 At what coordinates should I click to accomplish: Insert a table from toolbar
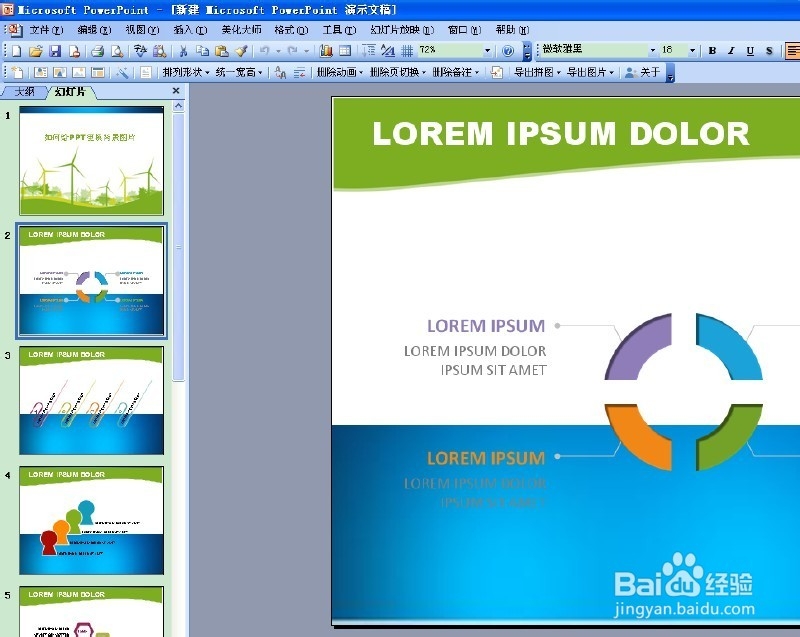tap(345, 50)
